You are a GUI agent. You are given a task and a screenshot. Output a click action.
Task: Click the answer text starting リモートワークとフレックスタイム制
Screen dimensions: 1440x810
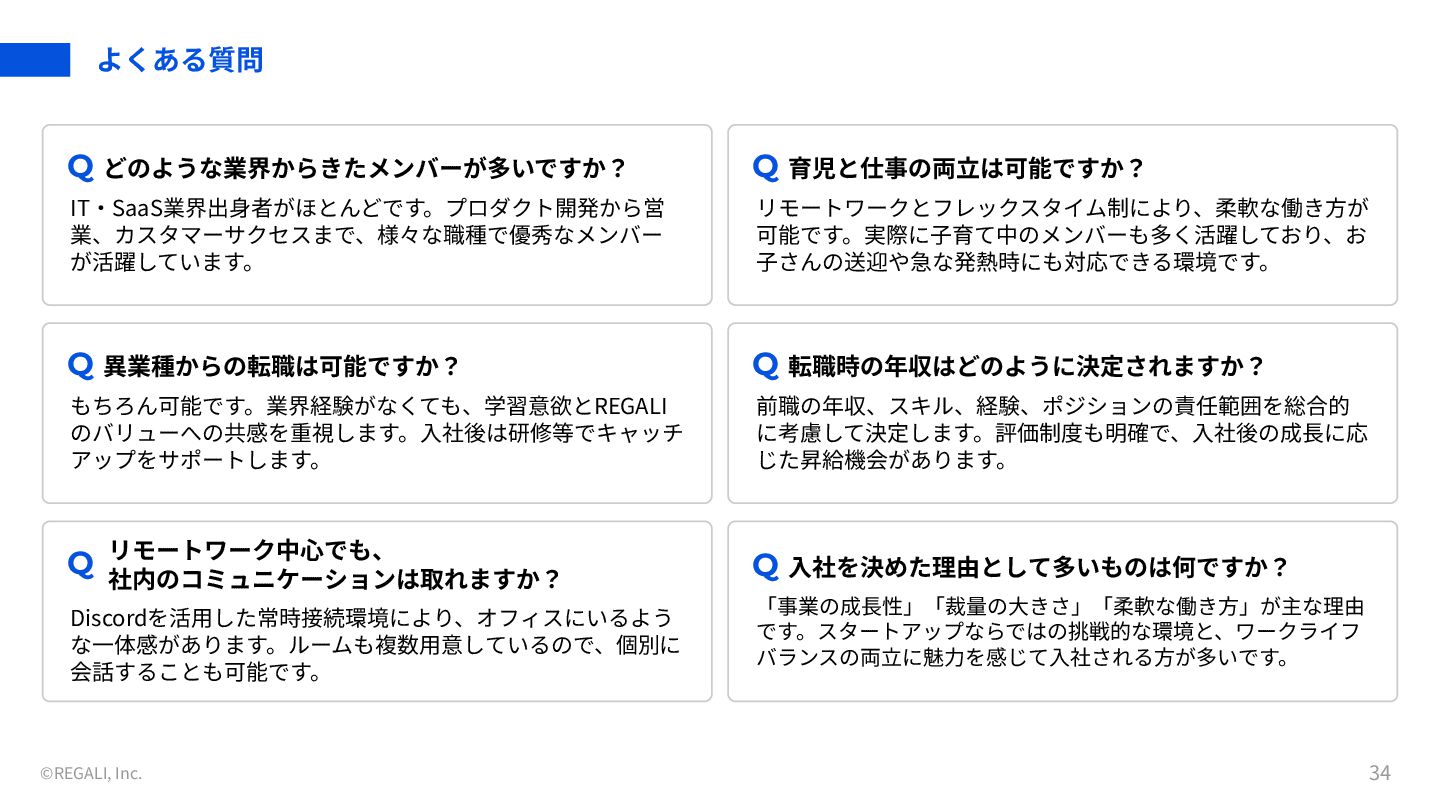pyautogui.click(x=1062, y=235)
